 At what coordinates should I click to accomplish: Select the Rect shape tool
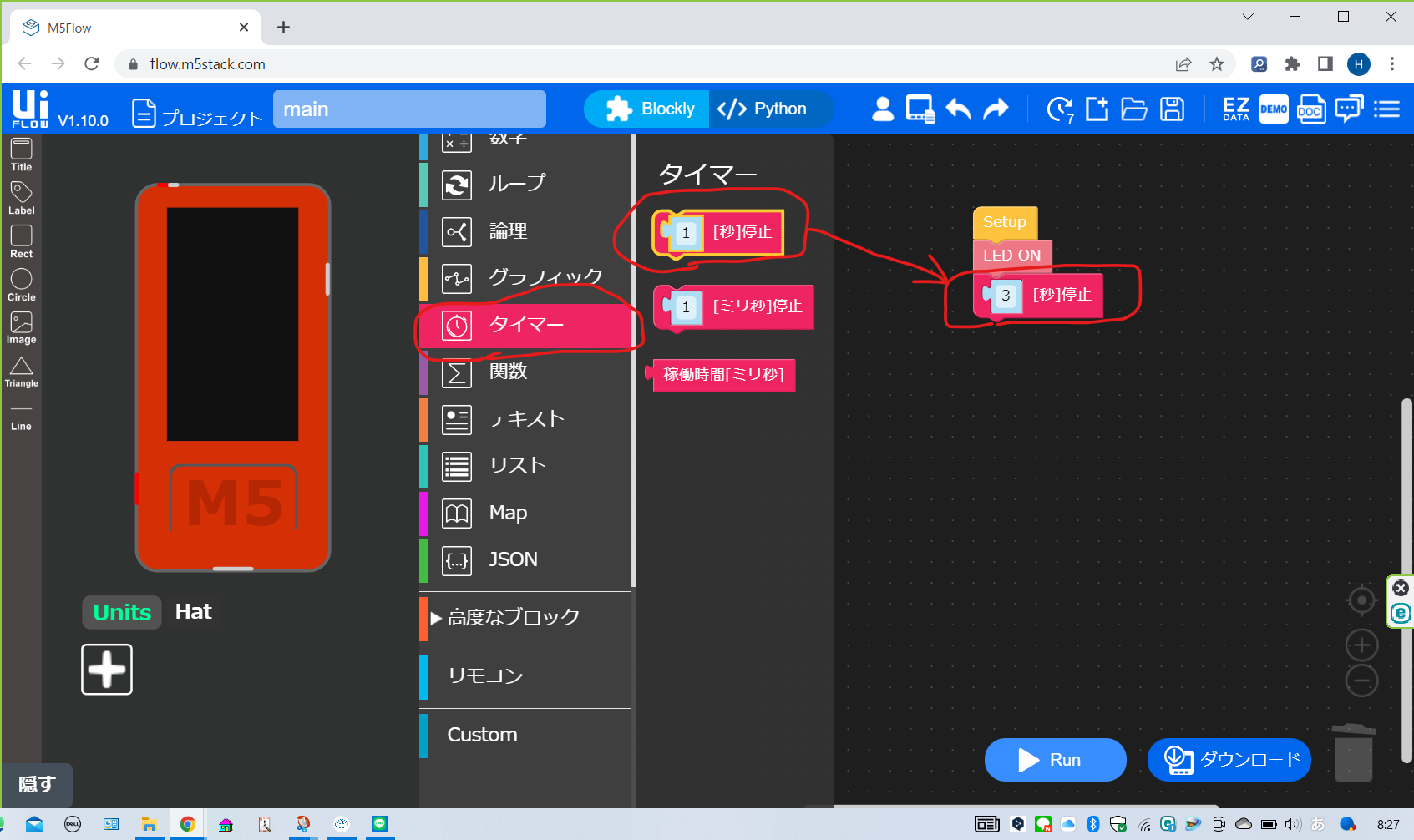tap(22, 242)
